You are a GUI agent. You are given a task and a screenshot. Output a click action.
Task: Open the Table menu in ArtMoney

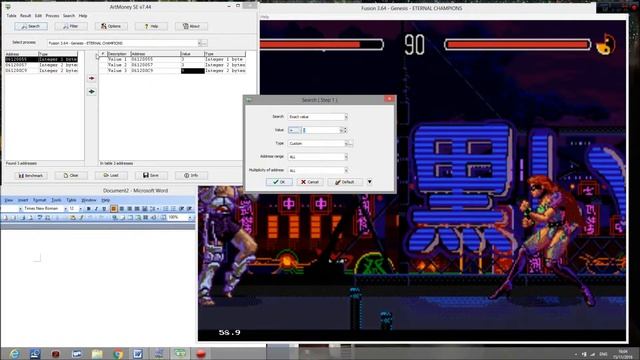point(11,16)
